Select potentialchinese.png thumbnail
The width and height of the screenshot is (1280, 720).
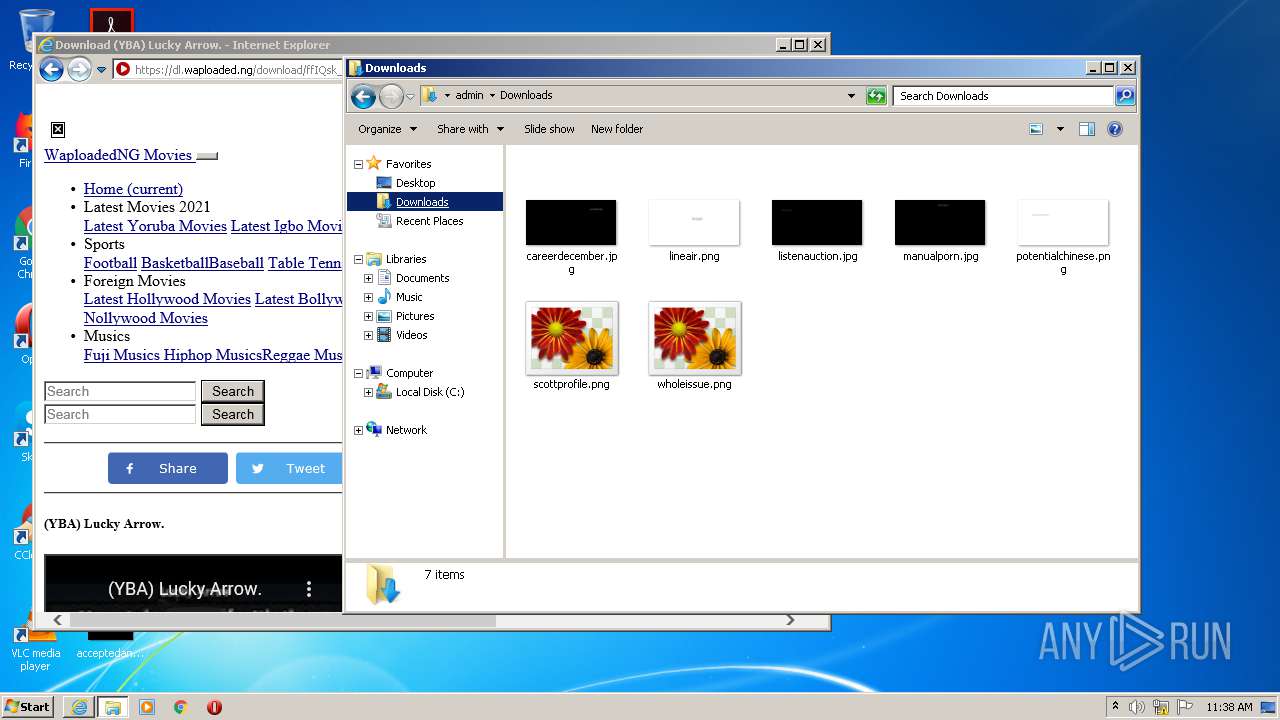click(1063, 222)
